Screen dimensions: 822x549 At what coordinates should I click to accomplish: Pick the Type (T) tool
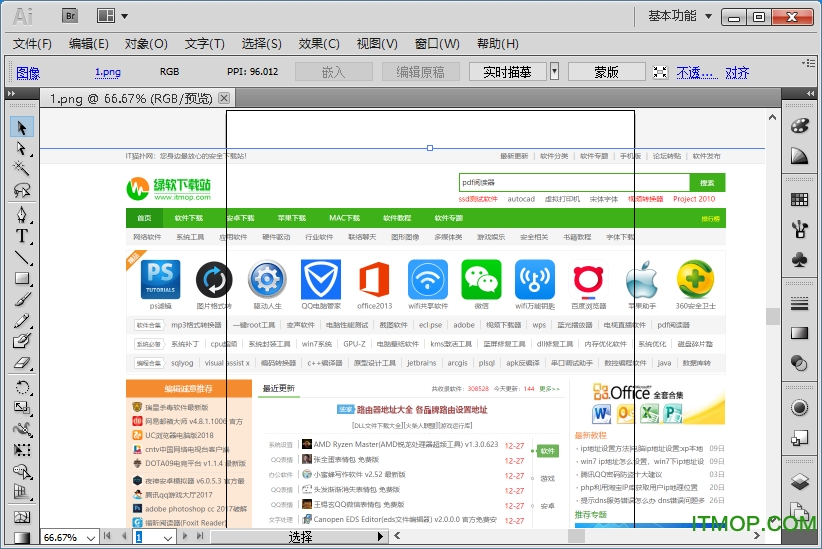coord(21,236)
